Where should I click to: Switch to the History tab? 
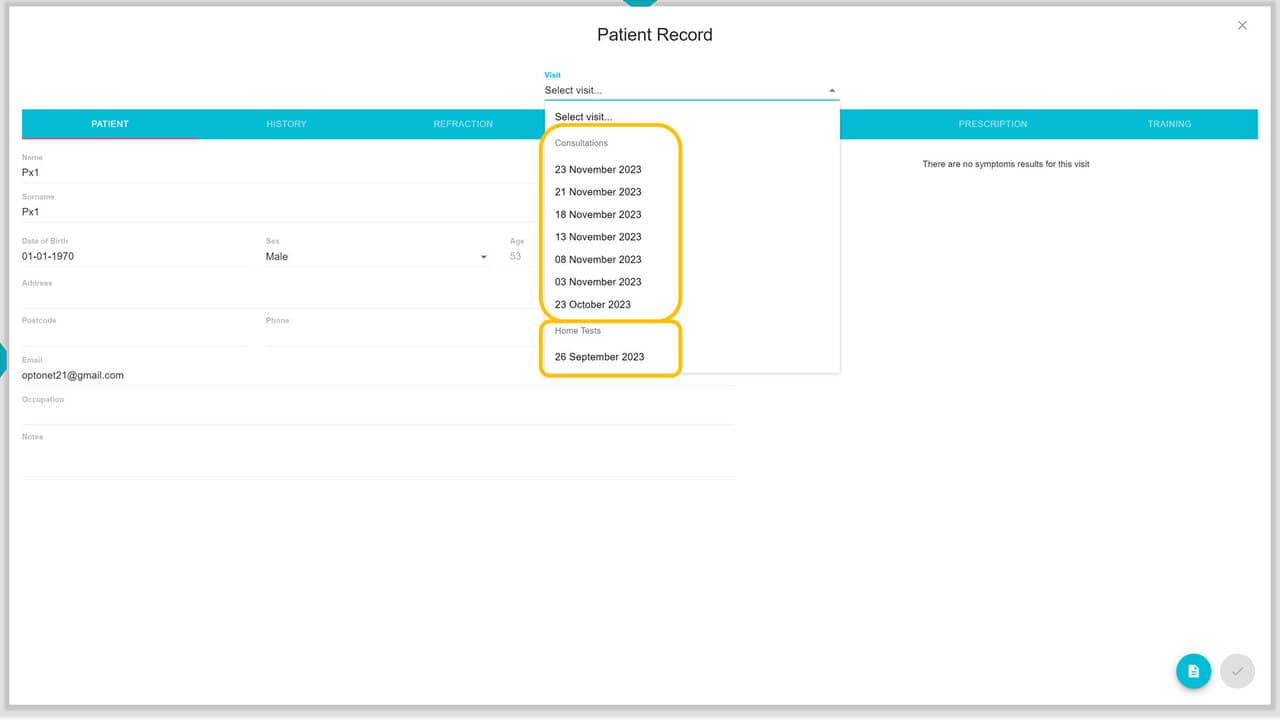coord(286,124)
